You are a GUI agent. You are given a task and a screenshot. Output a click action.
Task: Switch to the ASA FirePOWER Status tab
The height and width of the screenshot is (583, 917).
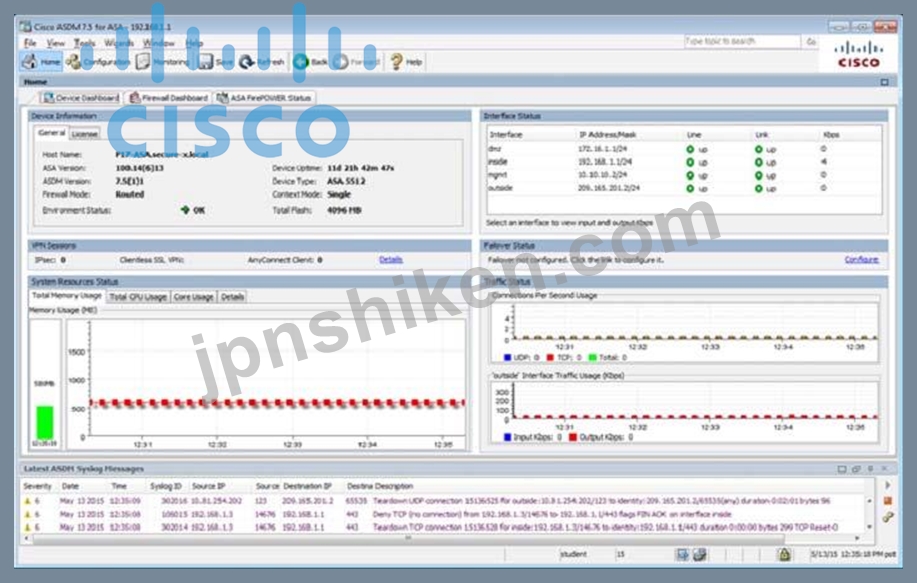[x=264, y=98]
